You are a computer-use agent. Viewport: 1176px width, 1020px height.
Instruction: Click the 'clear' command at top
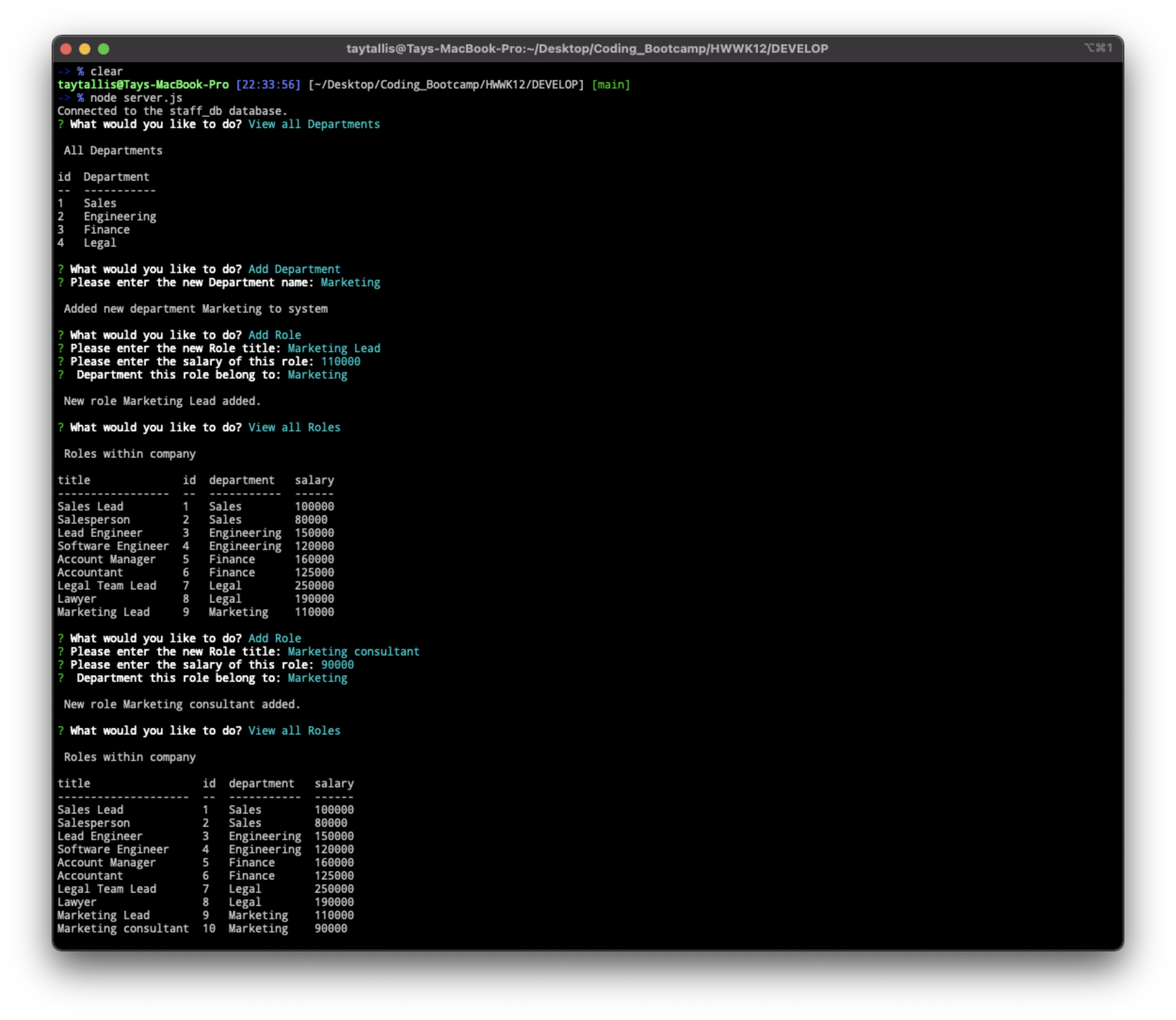click(x=106, y=71)
